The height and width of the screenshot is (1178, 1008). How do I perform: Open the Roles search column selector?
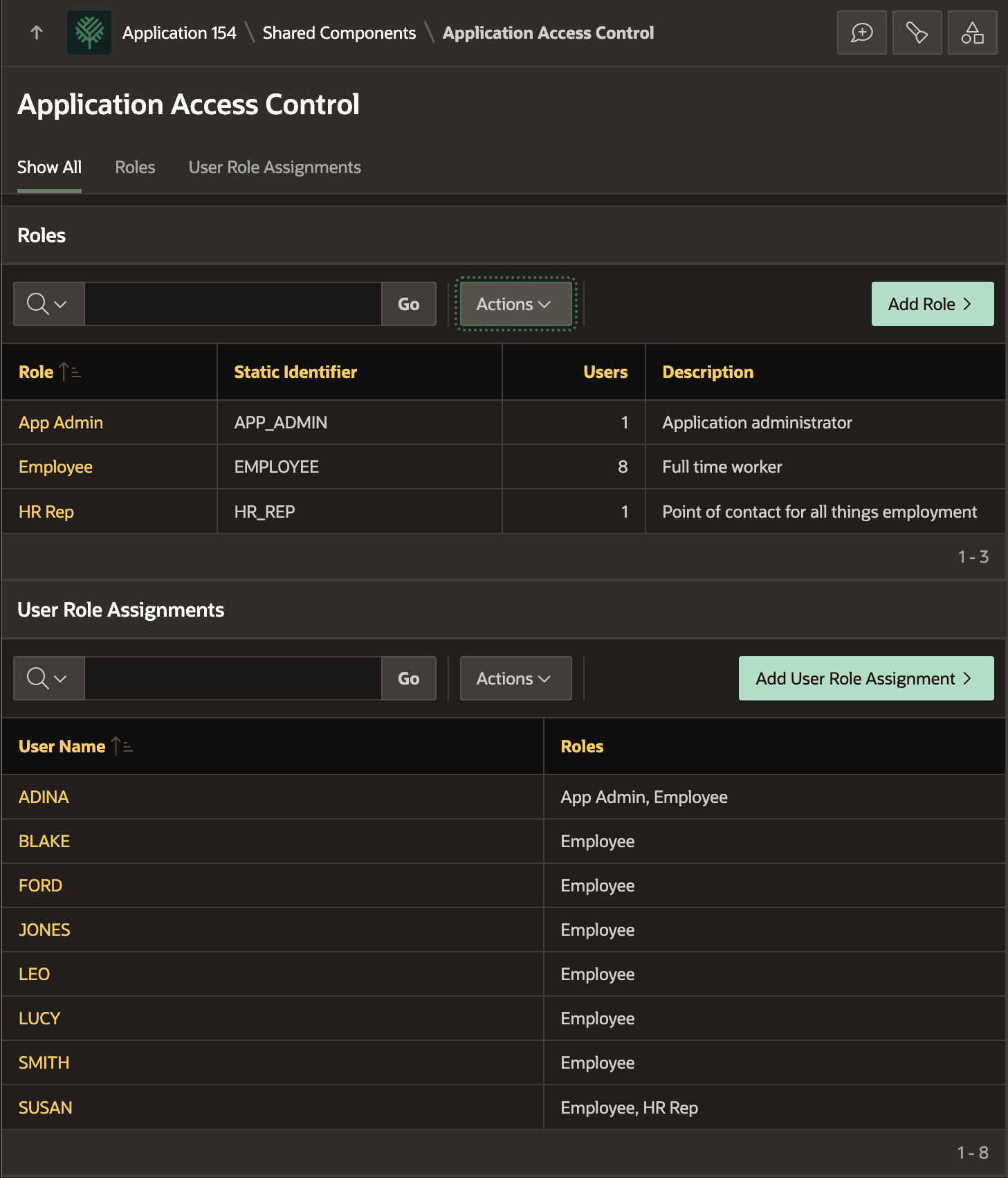pos(49,304)
